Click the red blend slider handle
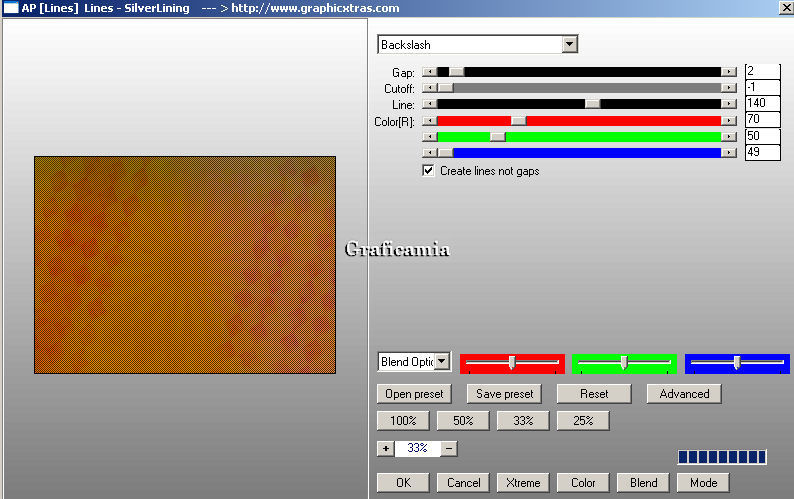Screen dimensions: 794x499 coord(512,362)
